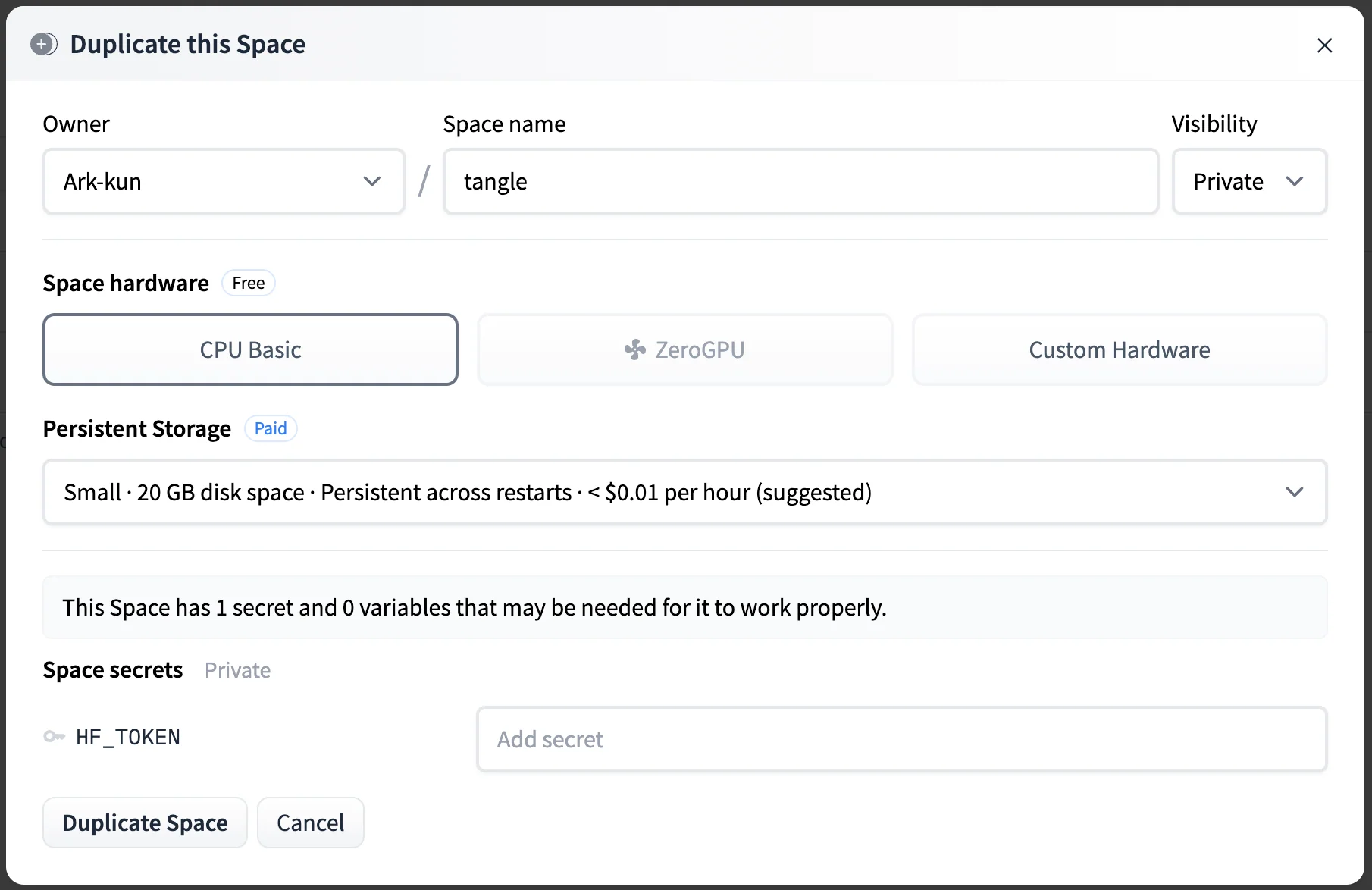Open the Visibility dropdown set to Private
Viewport: 1372px width, 890px height.
tap(1249, 181)
